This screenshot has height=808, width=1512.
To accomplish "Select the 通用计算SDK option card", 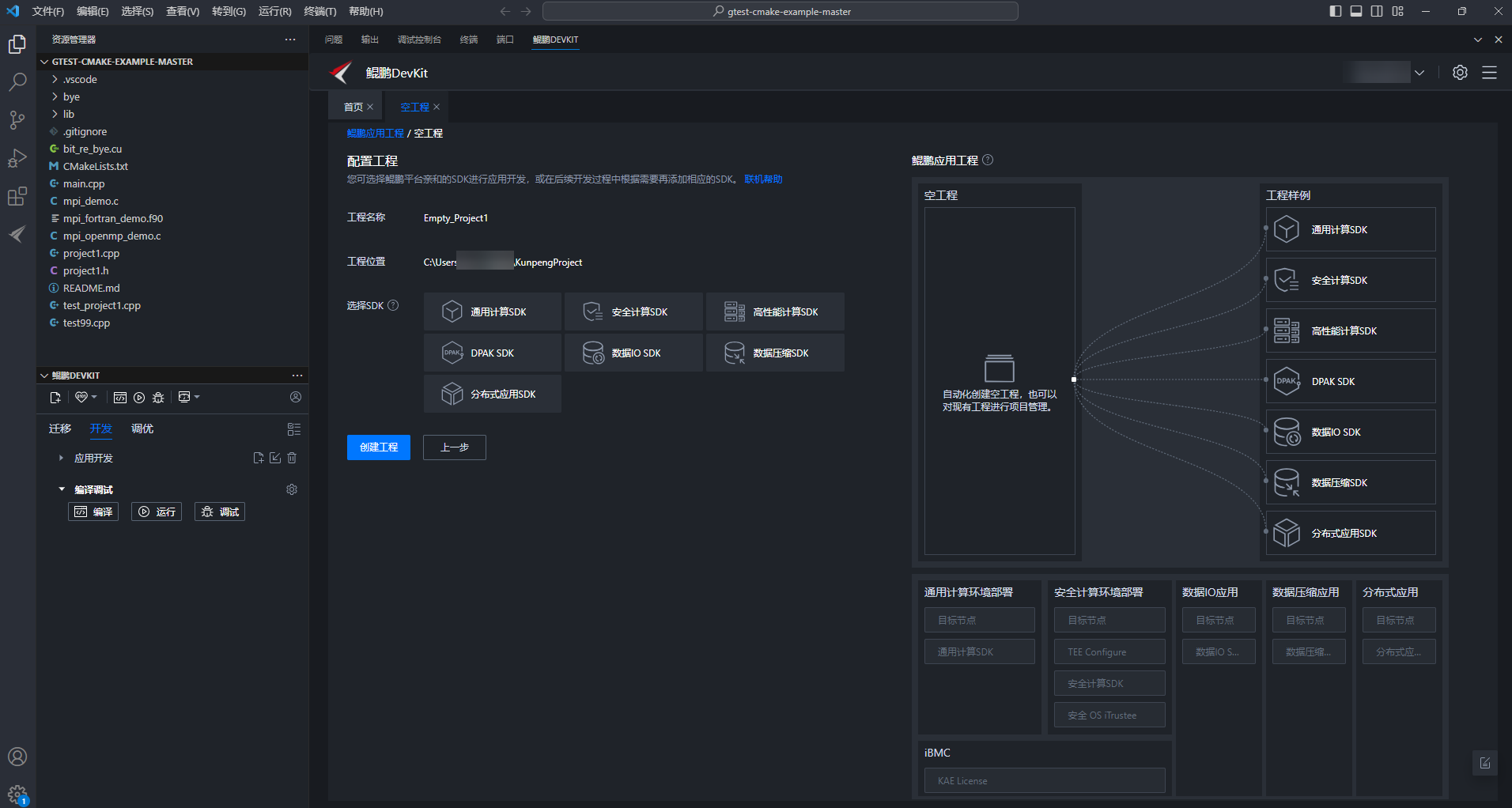I will click(x=492, y=311).
